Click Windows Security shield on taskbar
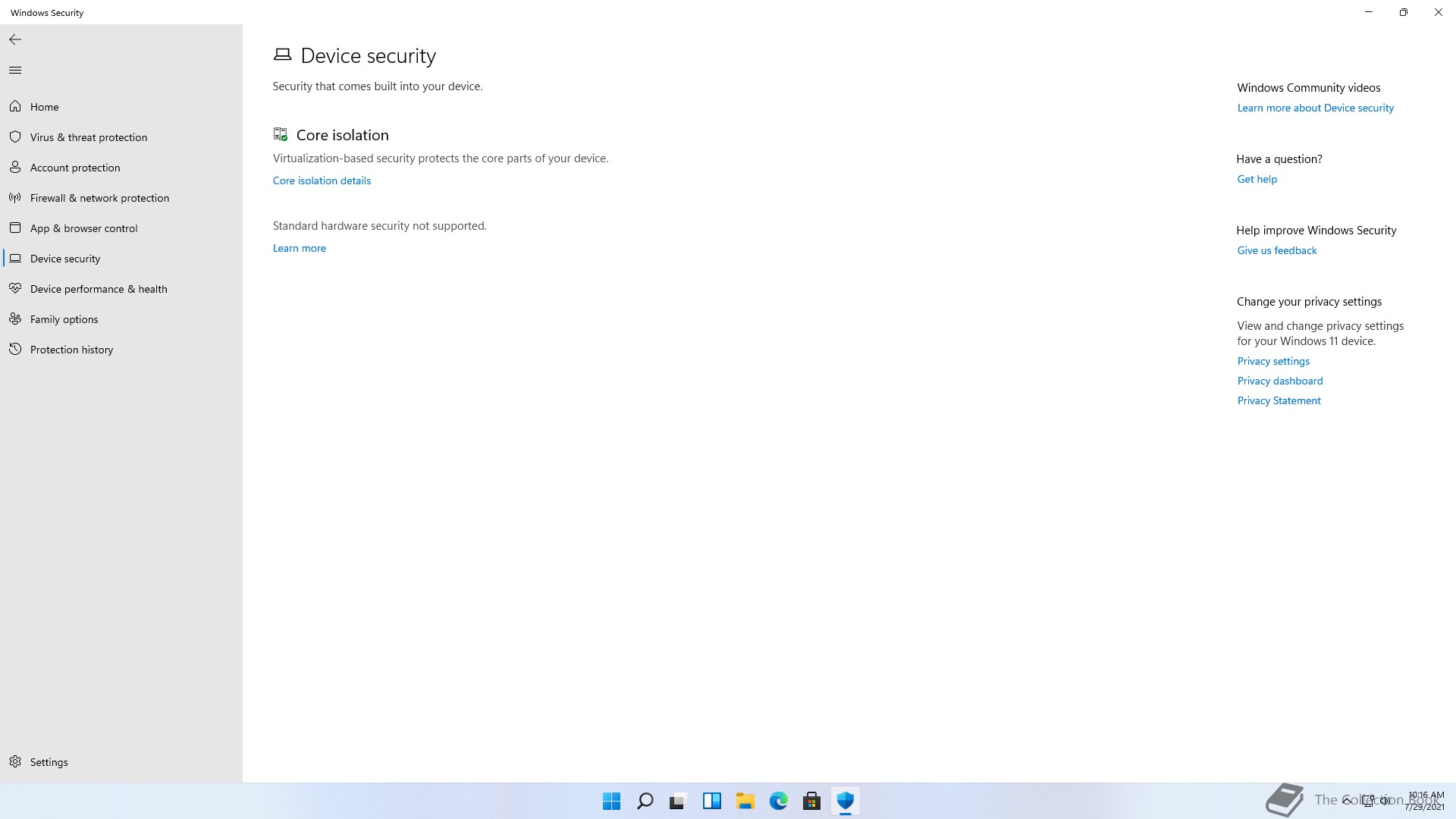Image resolution: width=1456 pixels, height=819 pixels. 846,801
